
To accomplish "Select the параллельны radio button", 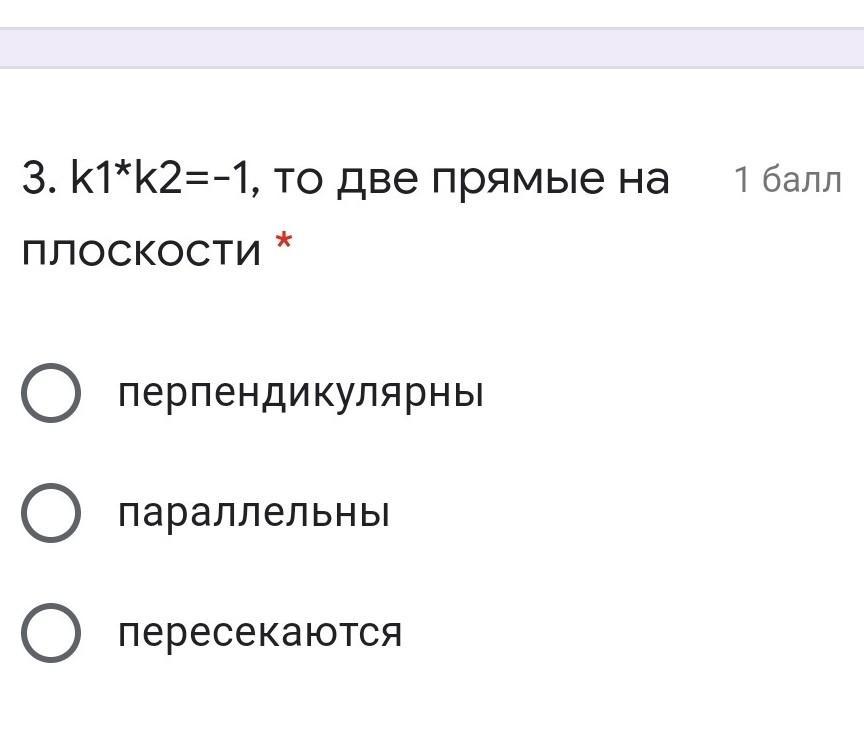I will pos(51,513).
